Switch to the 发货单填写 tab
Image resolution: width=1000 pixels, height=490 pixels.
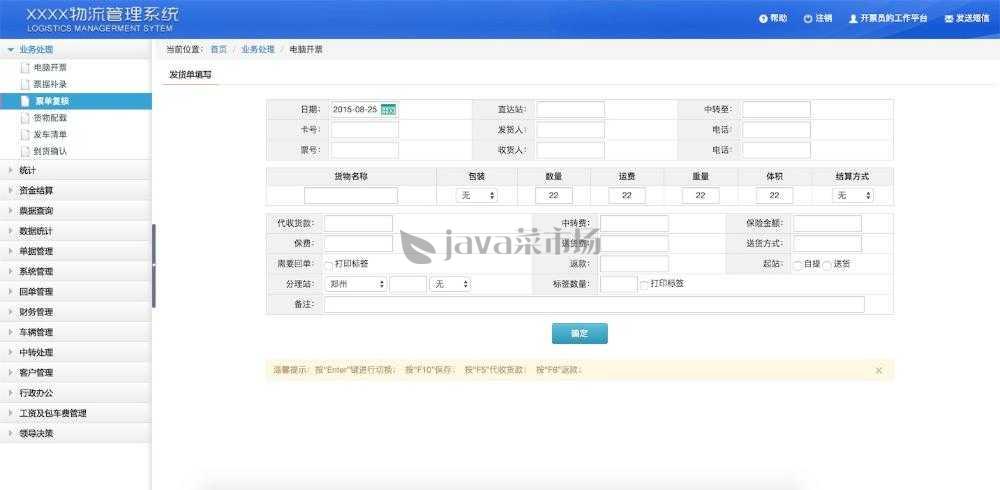(190, 75)
